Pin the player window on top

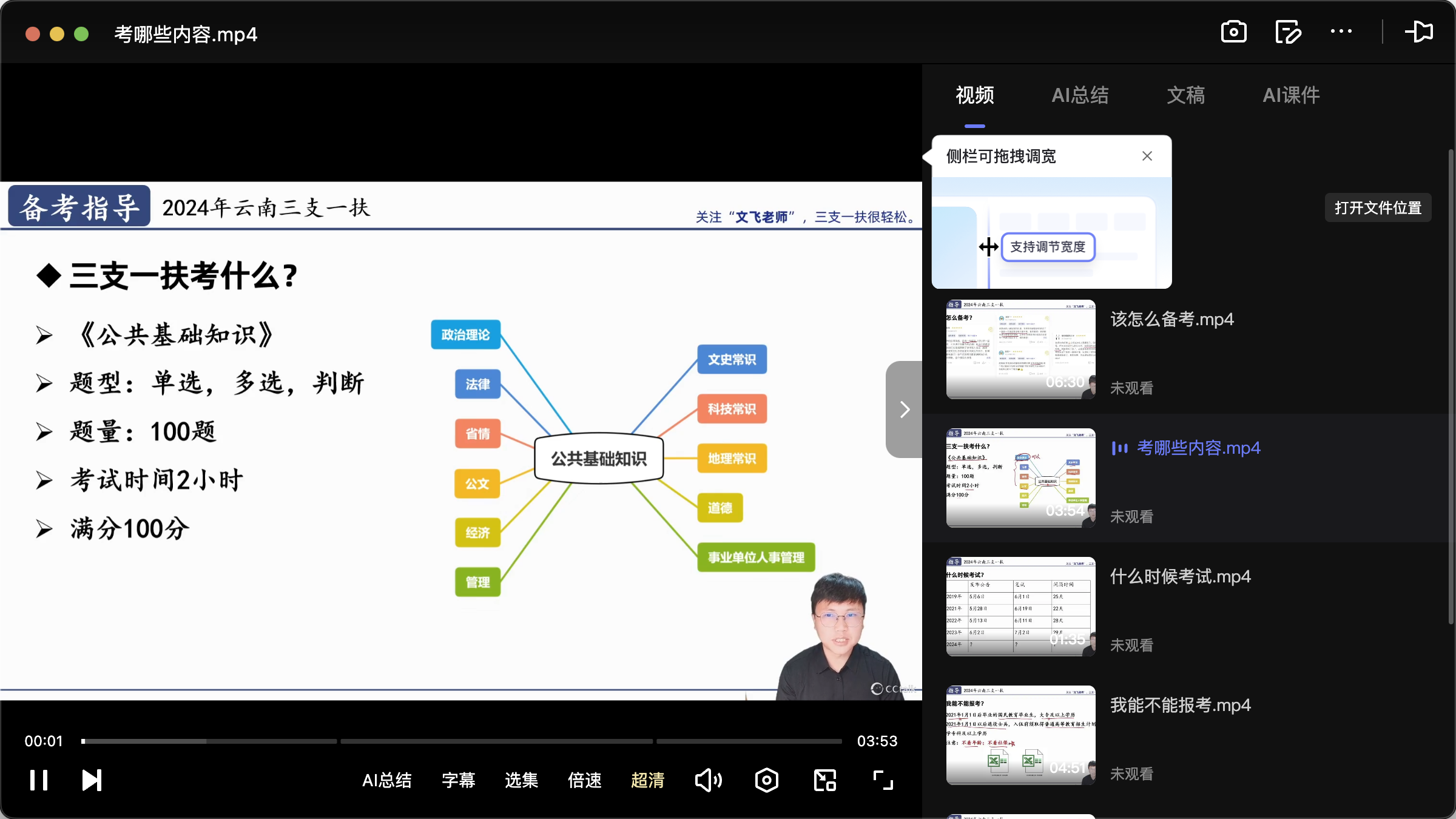1420,32
